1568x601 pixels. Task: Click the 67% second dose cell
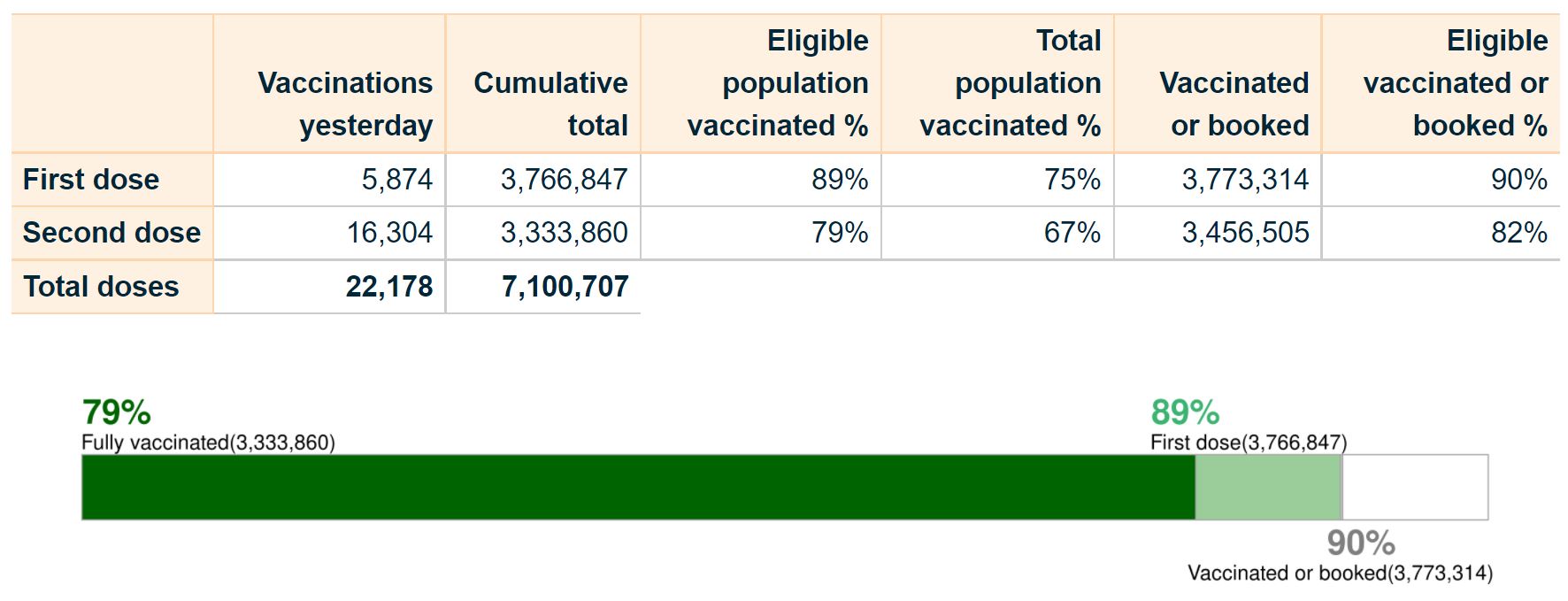[x=1072, y=233]
